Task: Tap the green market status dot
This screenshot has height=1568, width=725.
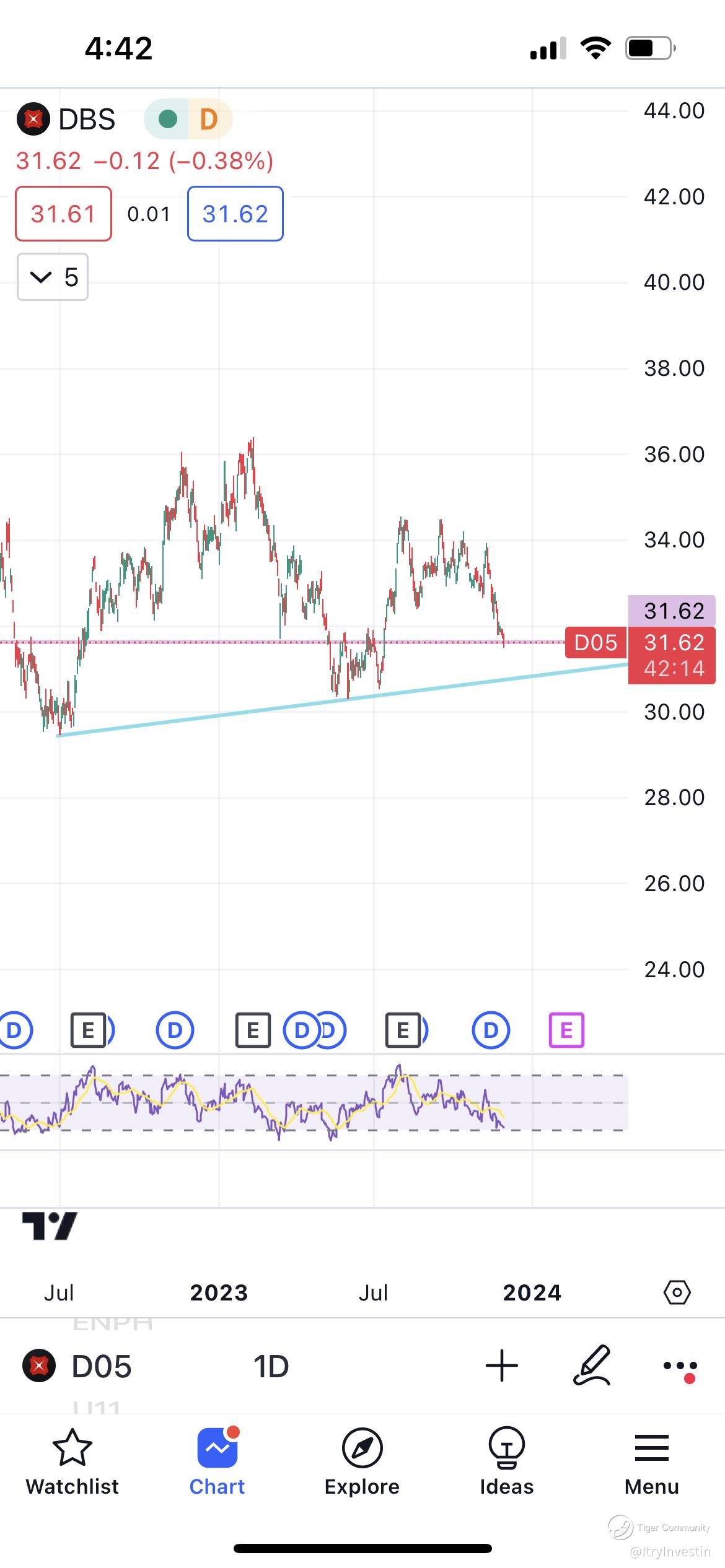Action: click(167, 119)
